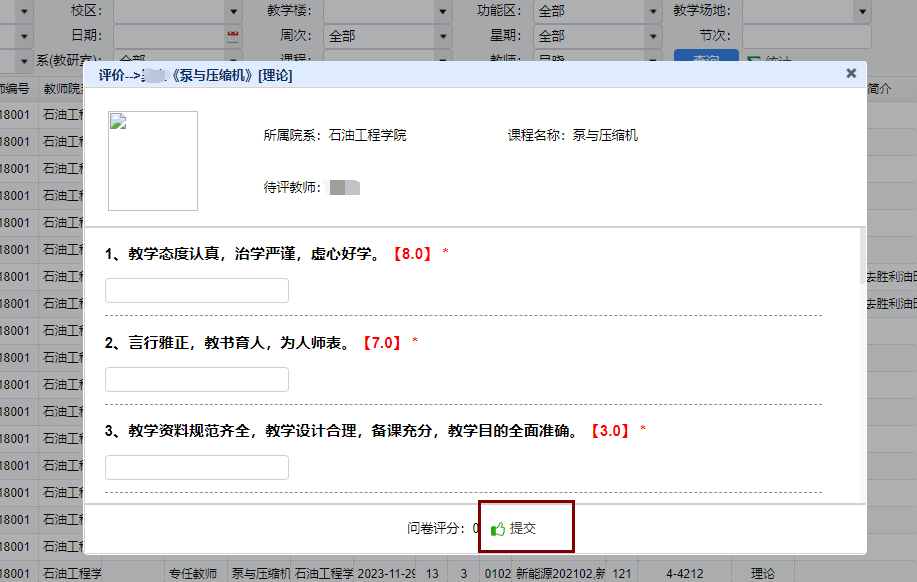Click the dialog's vertical scrollbar
The image size is (917, 582).
point(861,262)
